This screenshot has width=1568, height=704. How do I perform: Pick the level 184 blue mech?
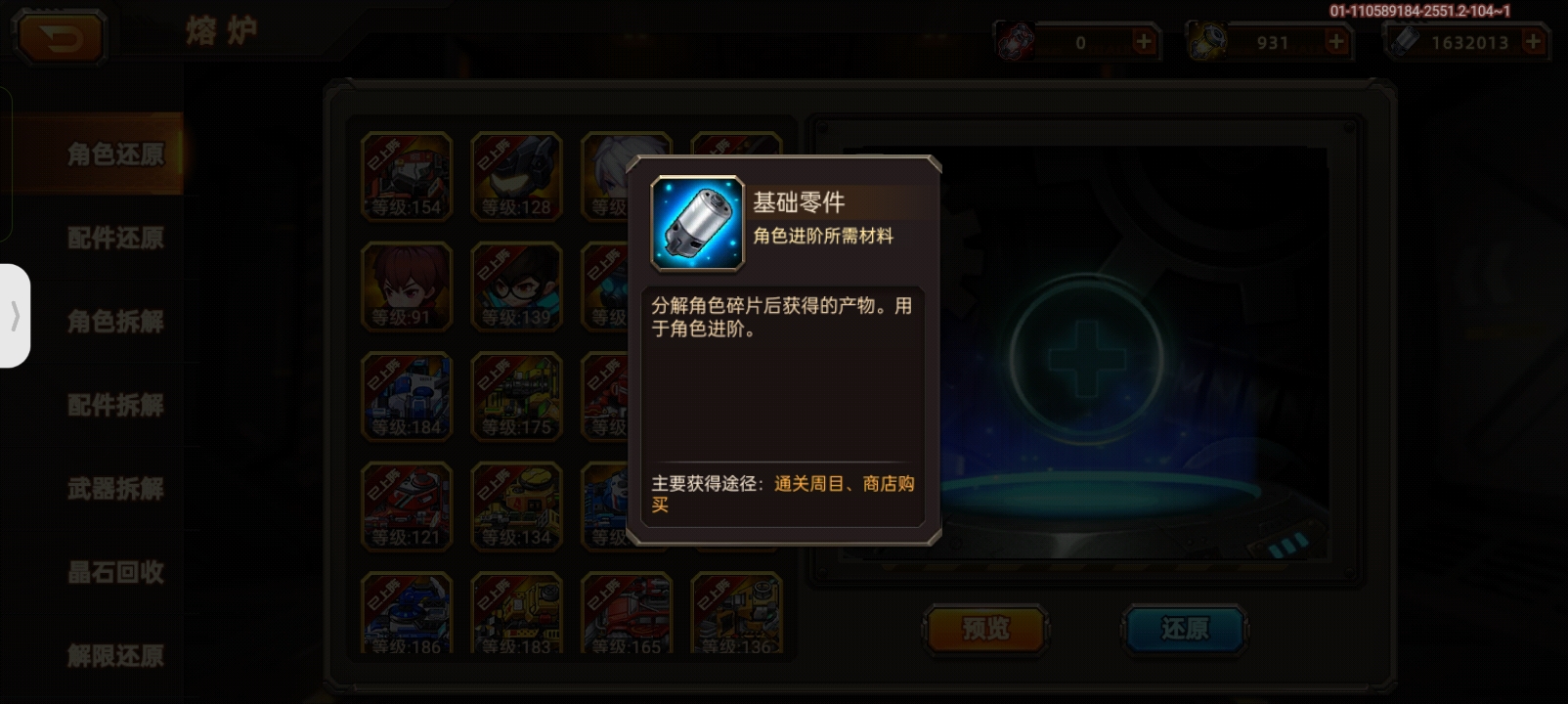coord(407,396)
